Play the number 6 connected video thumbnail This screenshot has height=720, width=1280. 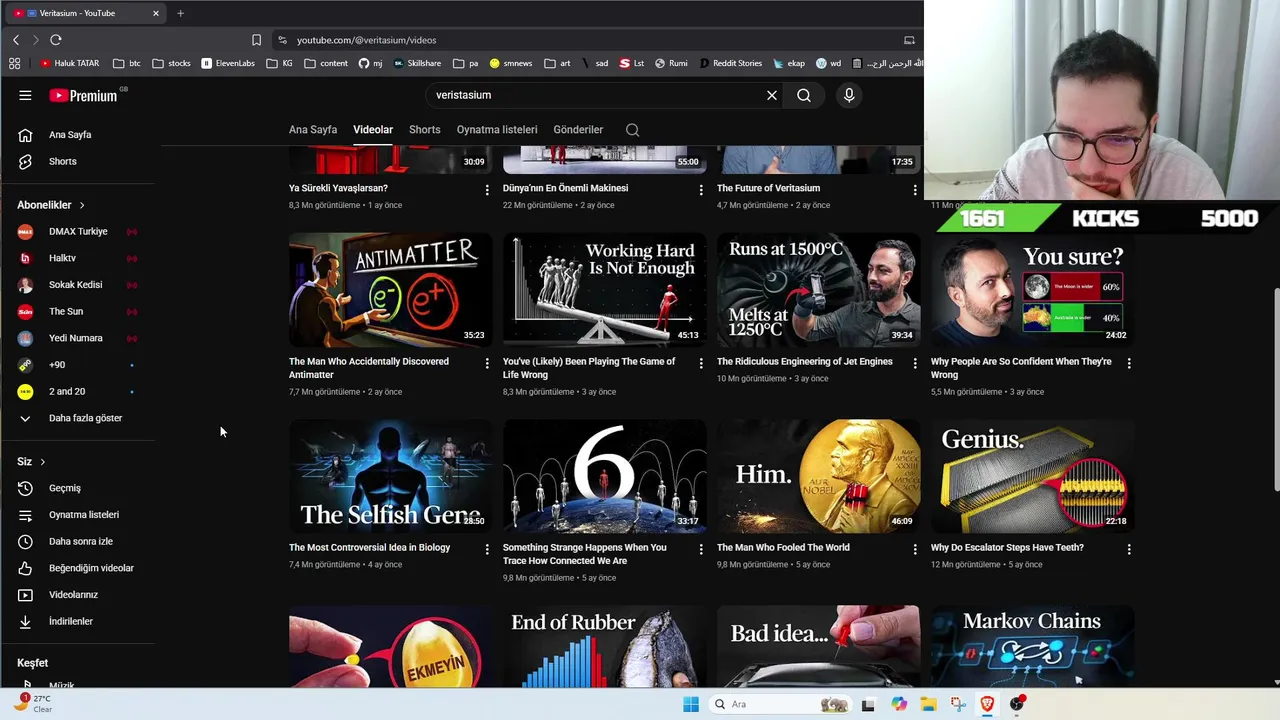click(x=604, y=476)
